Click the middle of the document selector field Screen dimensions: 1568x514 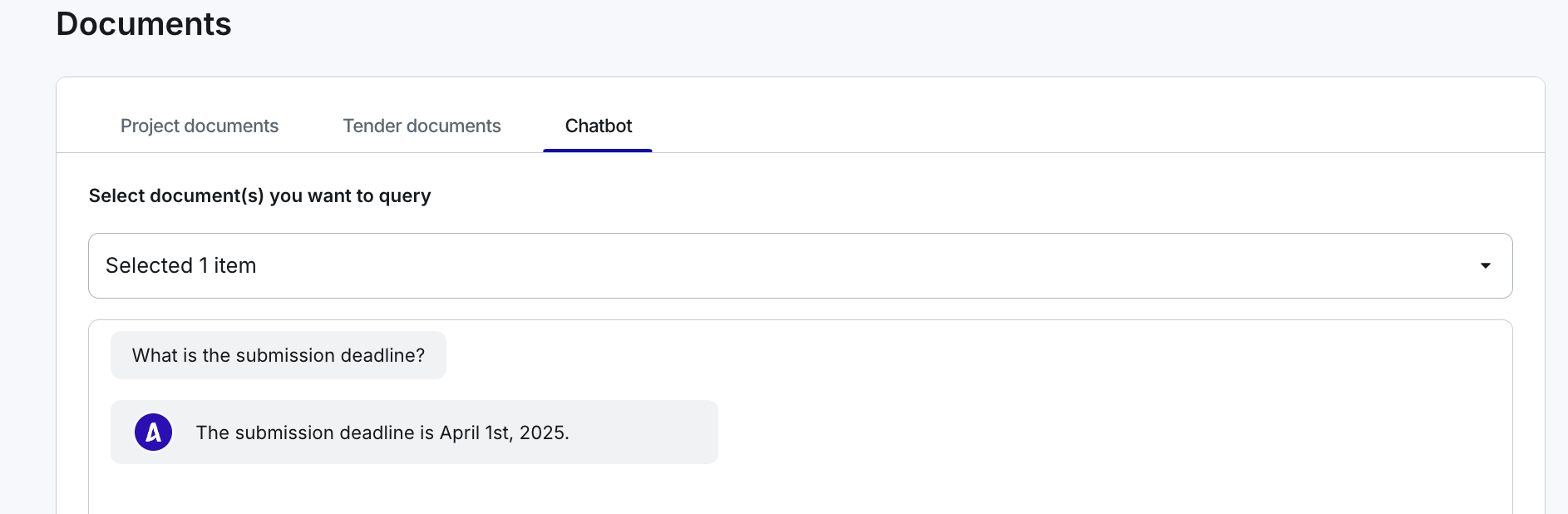coord(800,266)
